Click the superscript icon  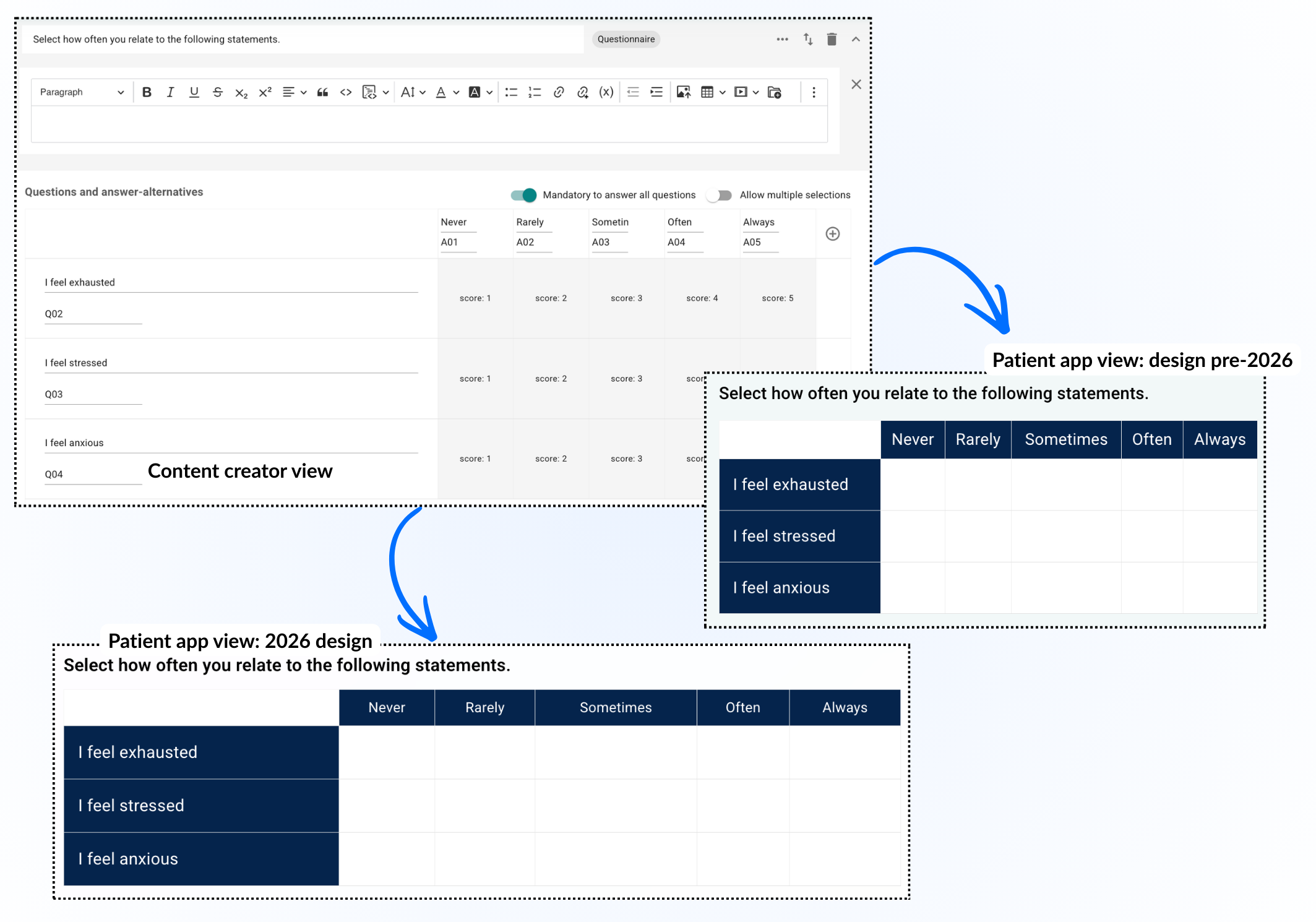coord(265,92)
